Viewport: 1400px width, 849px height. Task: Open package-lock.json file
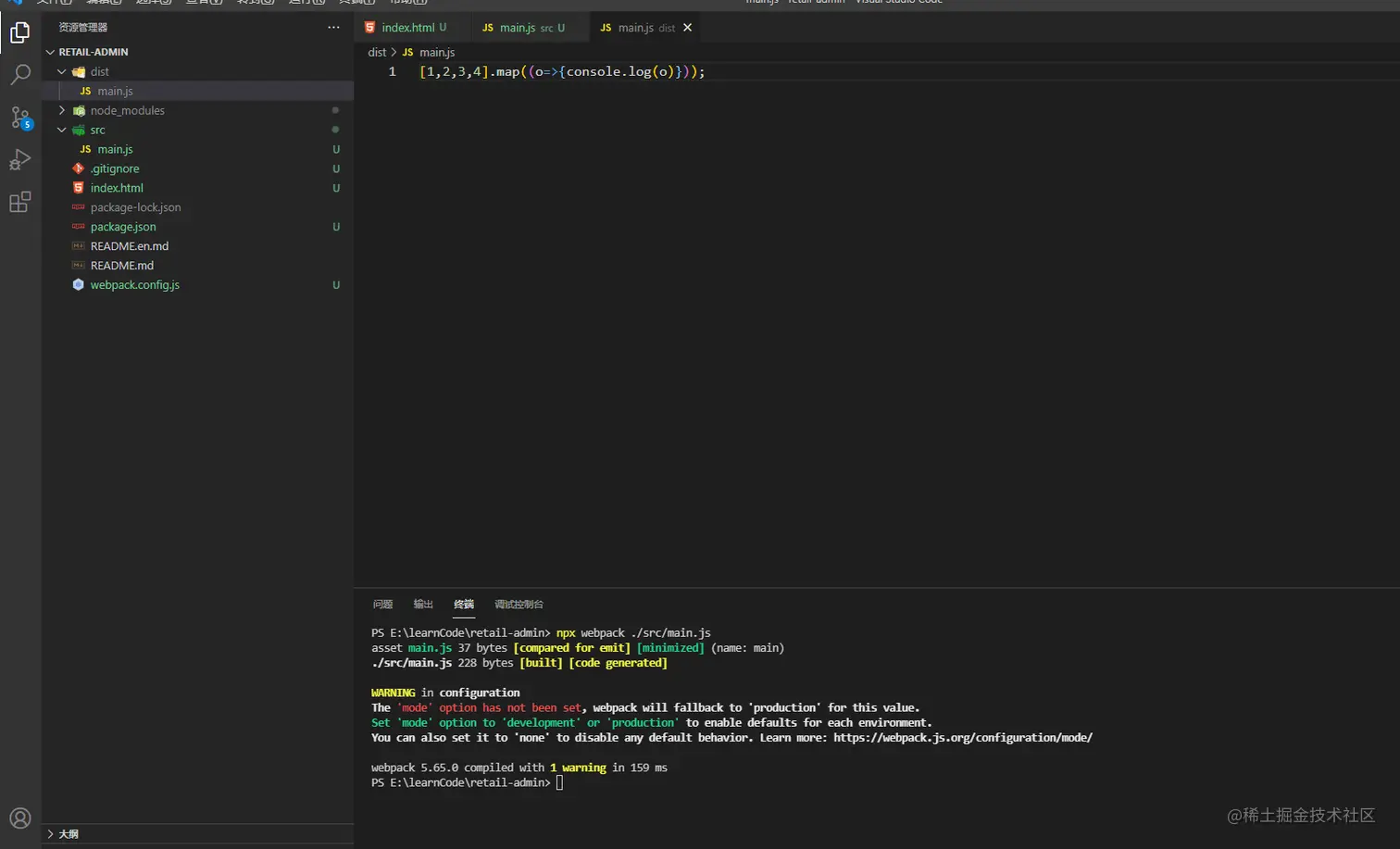[x=197, y=207]
